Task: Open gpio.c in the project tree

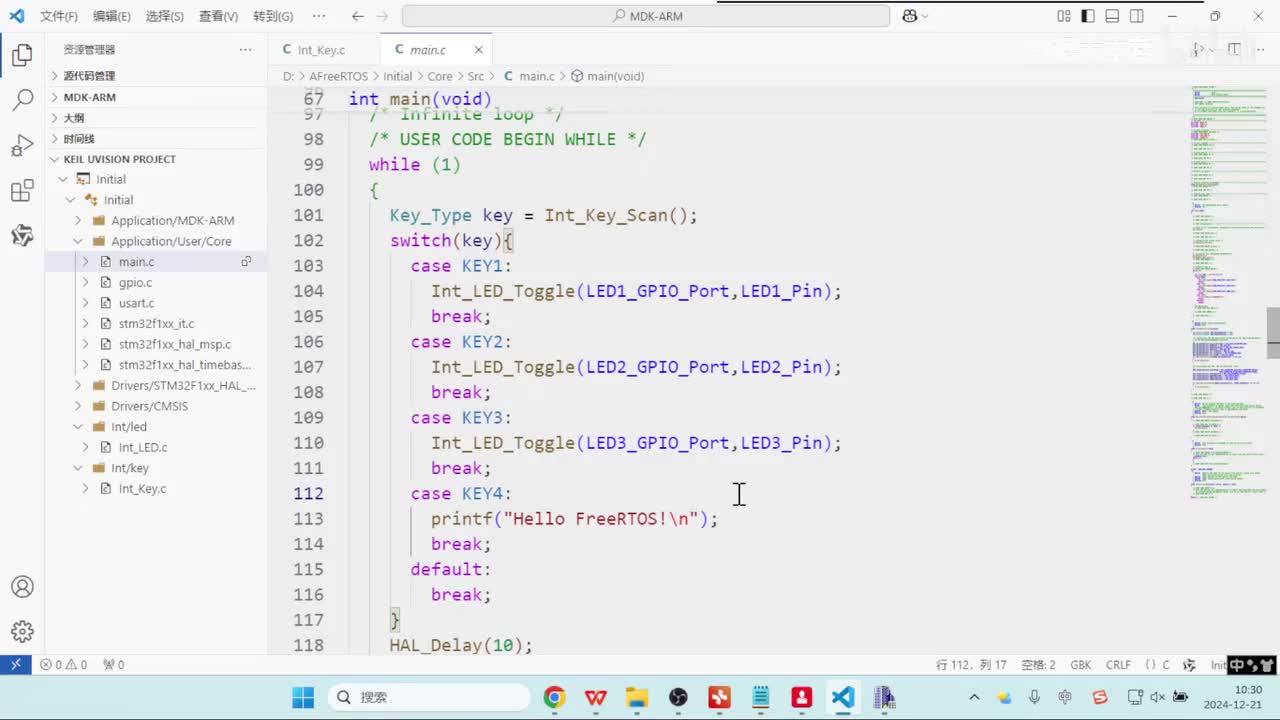Action: coord(135,283)
